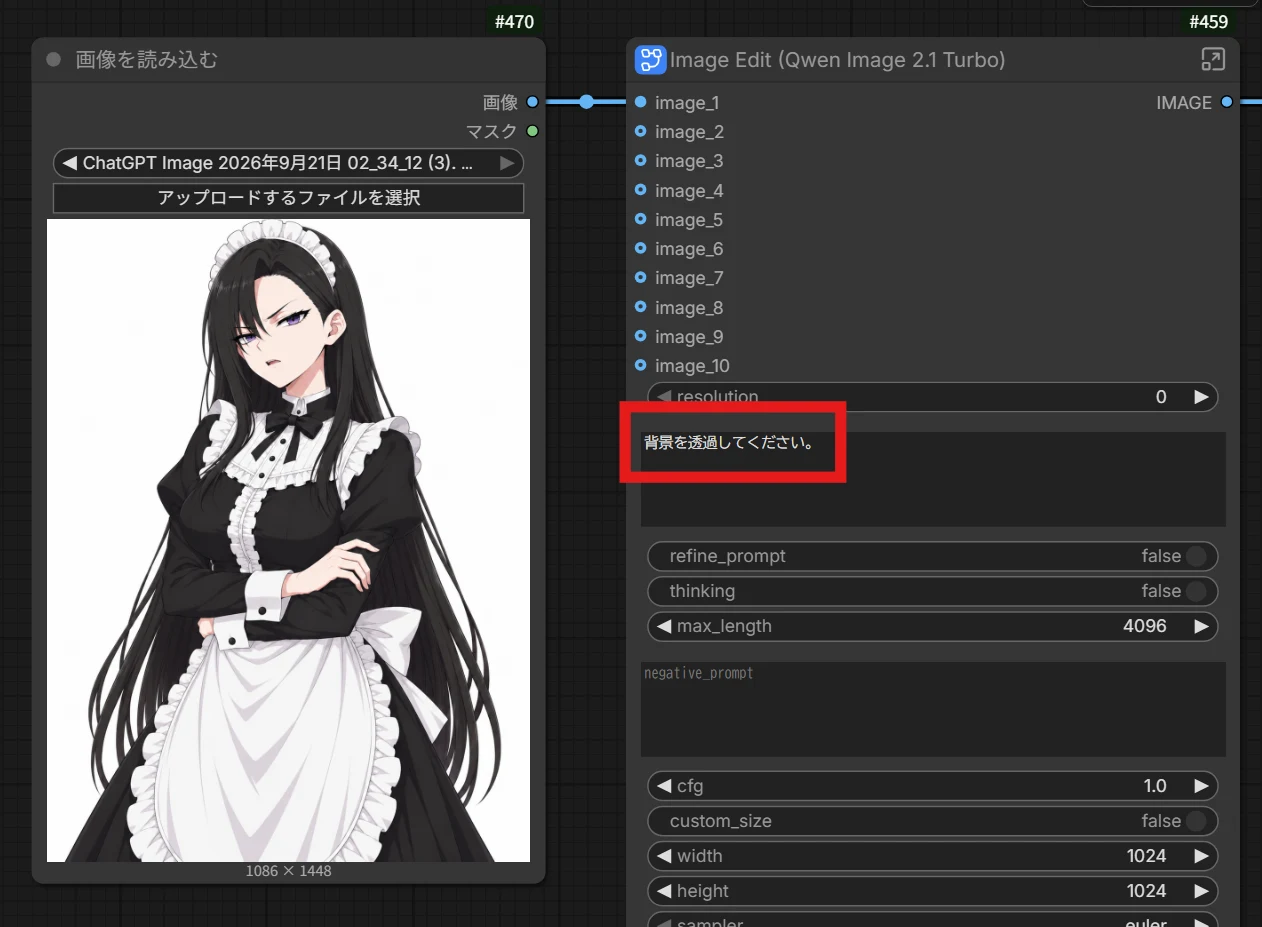Enable the thinking switch
Image resolution: width=1262 pixels, height=927 pixels.
(1195, 591)
